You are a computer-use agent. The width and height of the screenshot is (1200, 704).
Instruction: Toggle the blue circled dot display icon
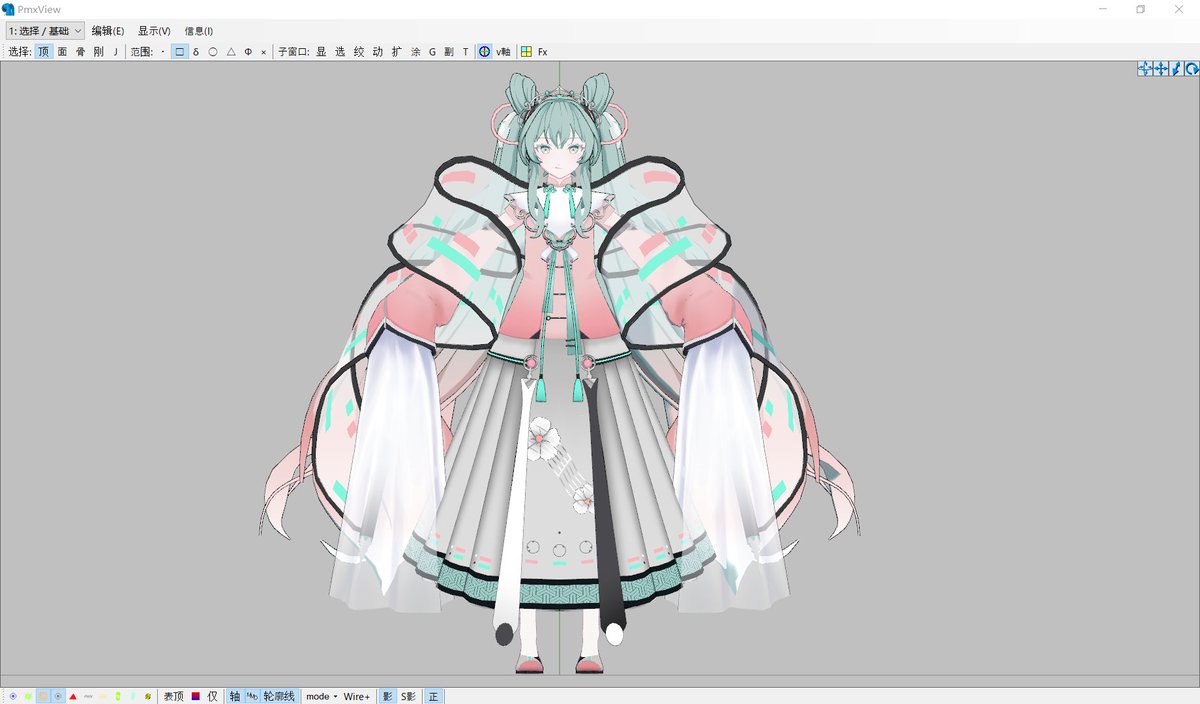pyautogui.click(x=58, y=696)
